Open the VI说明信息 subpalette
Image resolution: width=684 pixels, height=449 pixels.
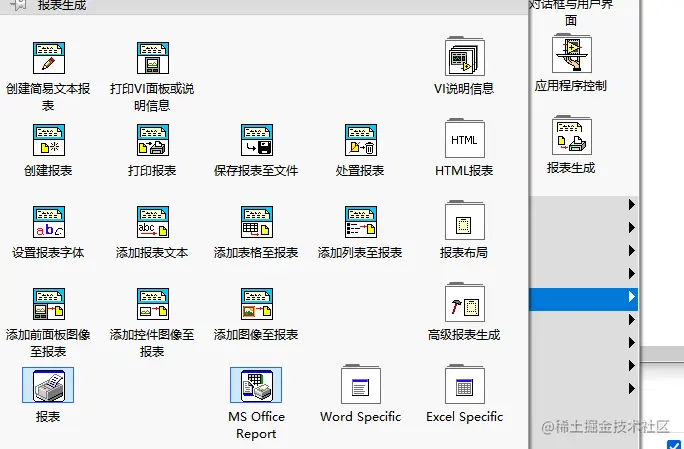[x=465, y=56]
